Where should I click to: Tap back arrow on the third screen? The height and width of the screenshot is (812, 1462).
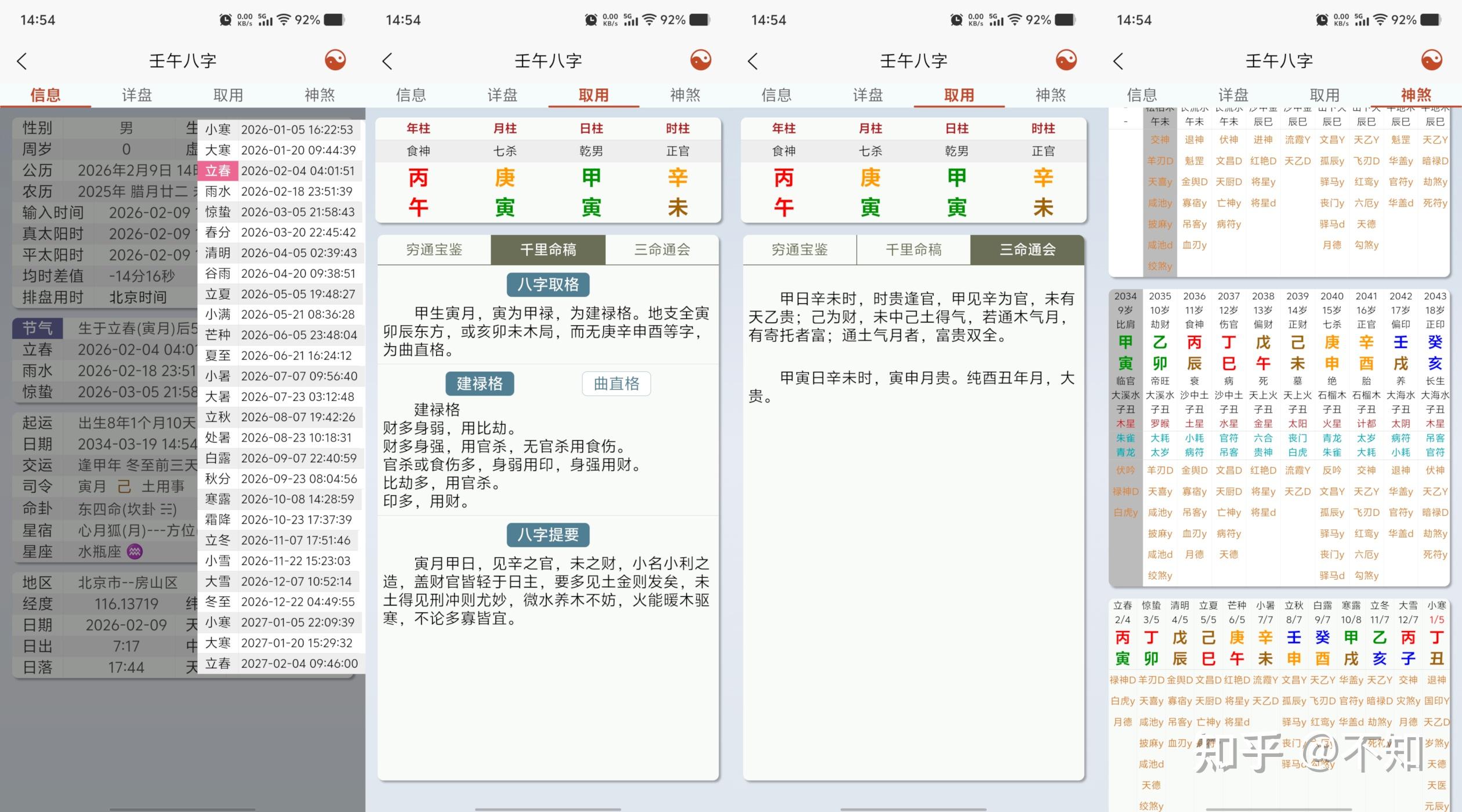(x=753, y=61)
